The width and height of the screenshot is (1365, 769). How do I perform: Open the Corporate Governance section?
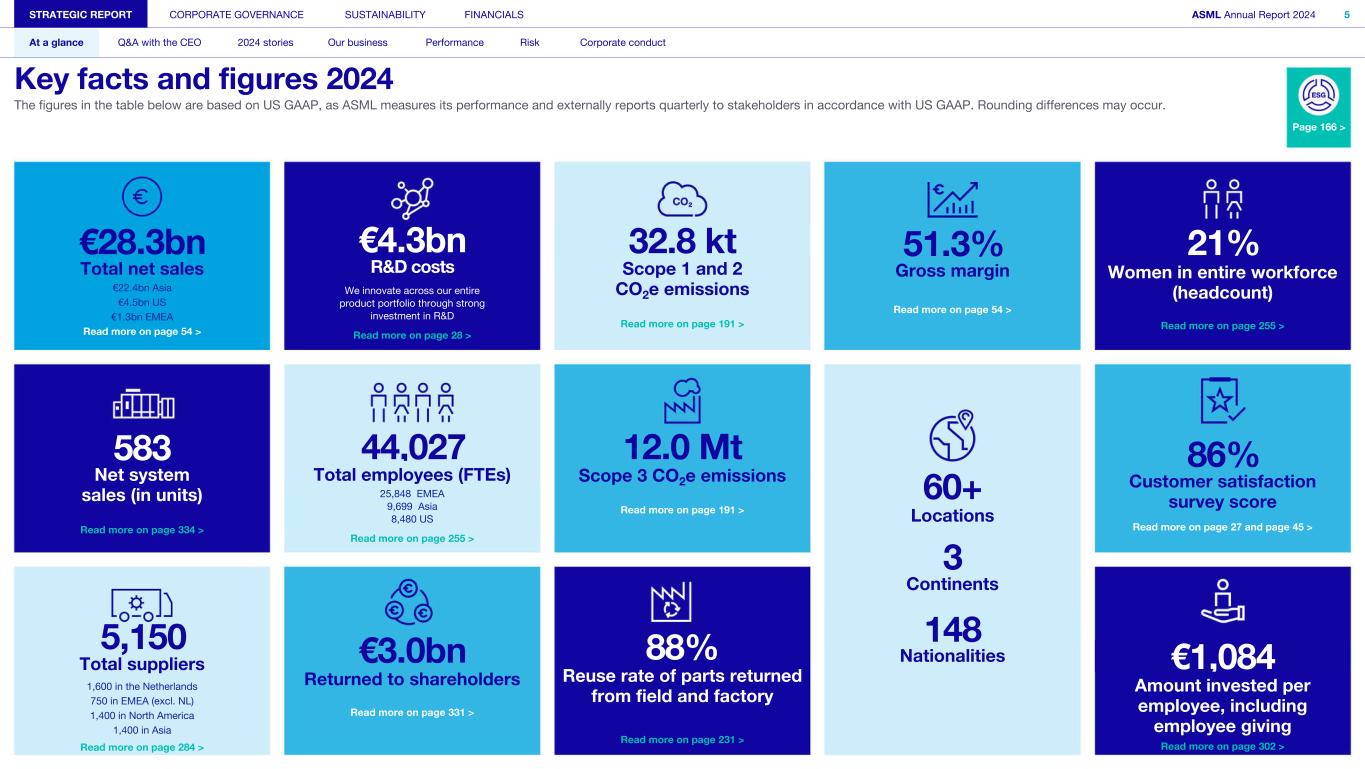click(237, 14)
